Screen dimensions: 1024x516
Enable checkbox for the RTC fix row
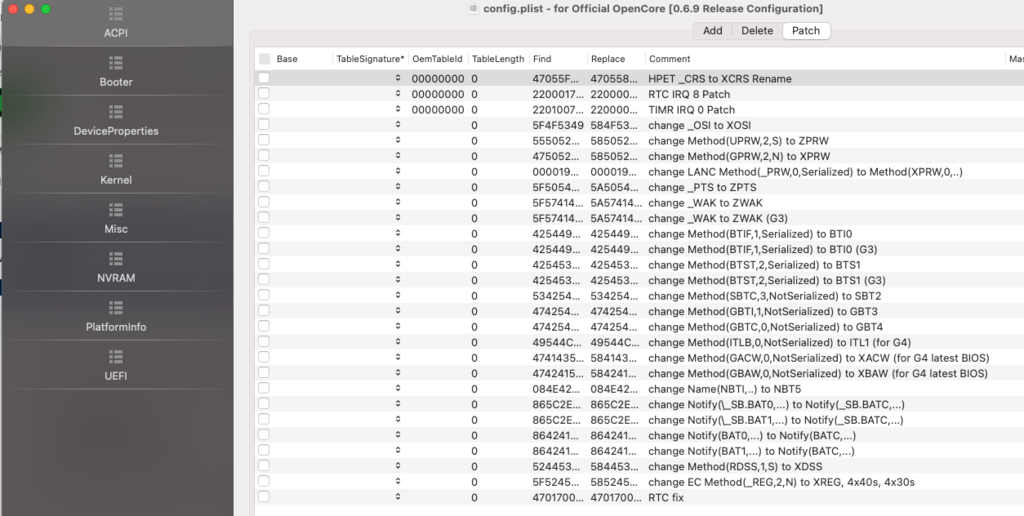(x=264, y=497)
